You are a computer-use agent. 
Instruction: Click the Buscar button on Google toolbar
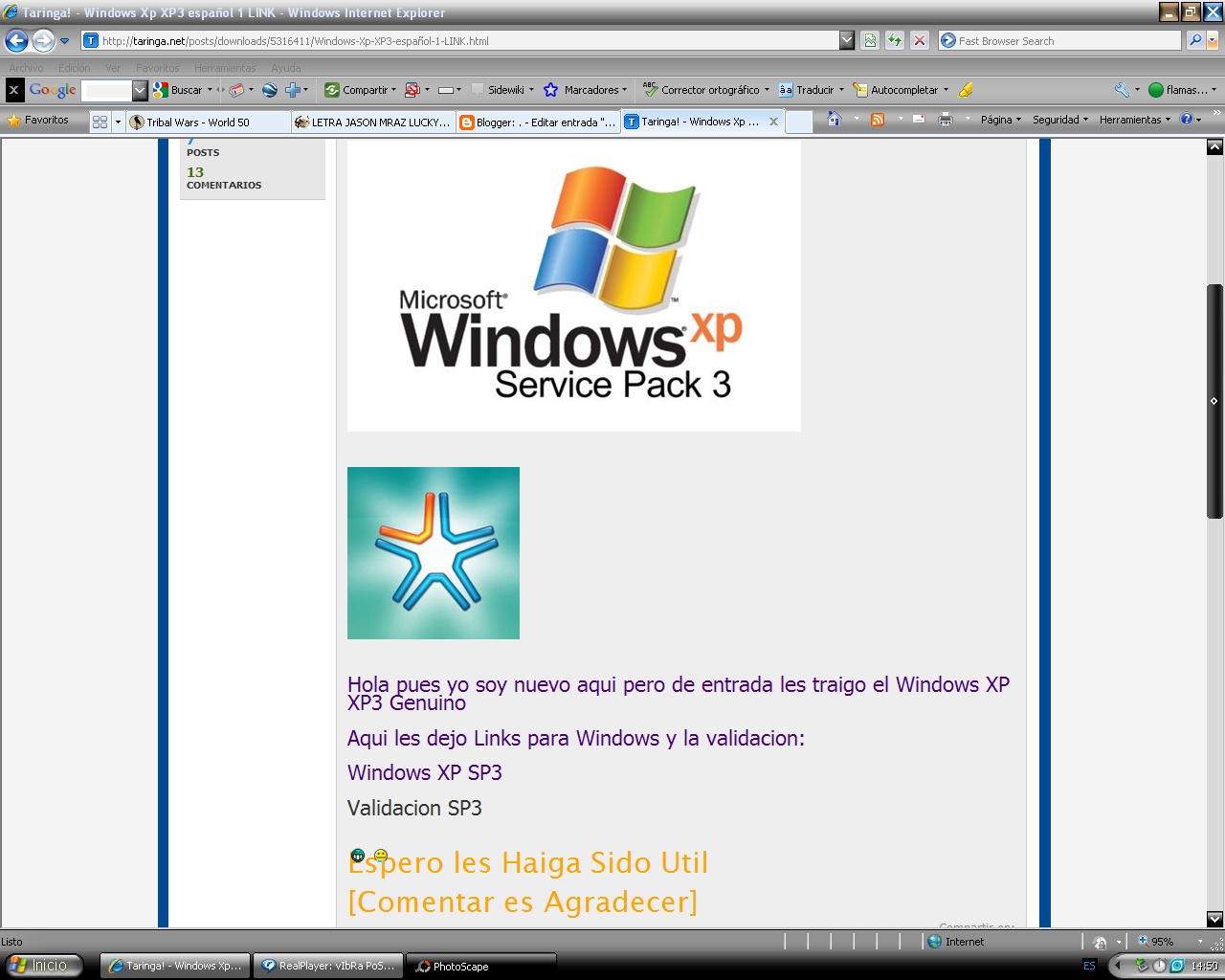[179, 90]
